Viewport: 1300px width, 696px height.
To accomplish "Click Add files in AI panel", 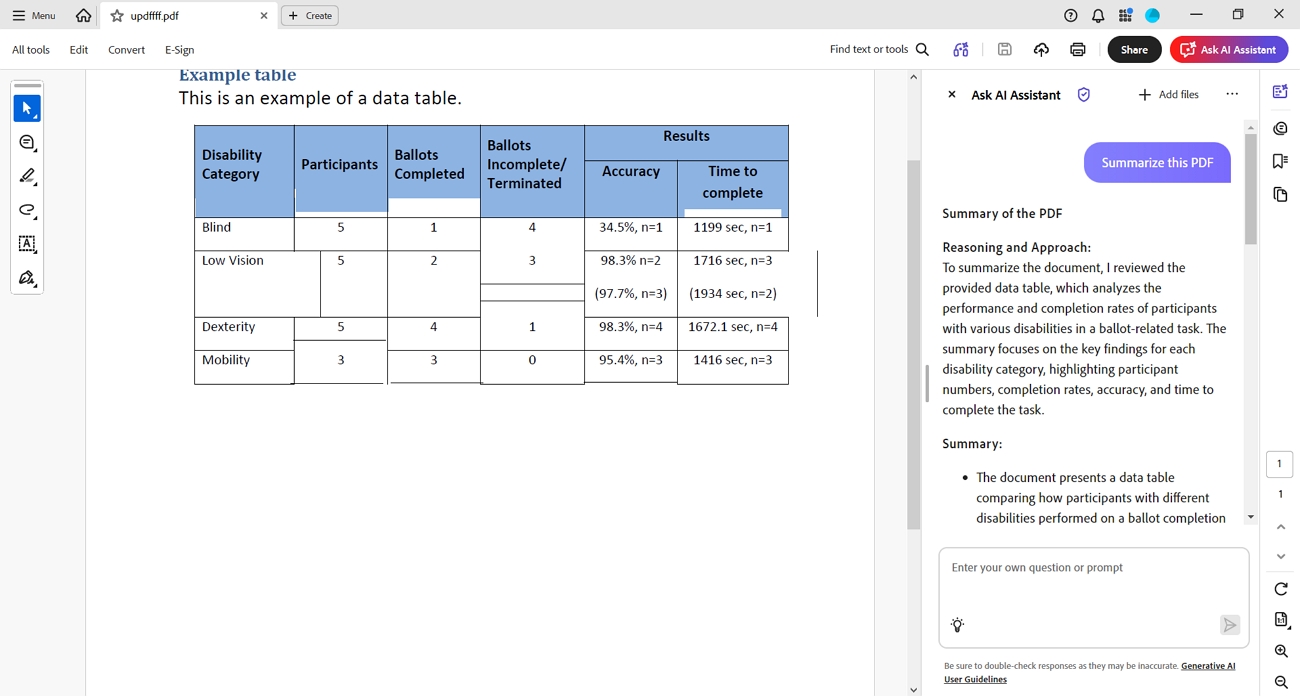I will [1168, 94].
